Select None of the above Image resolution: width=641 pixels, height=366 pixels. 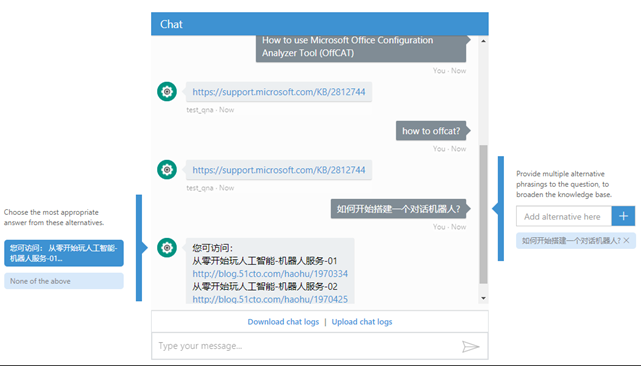pyautogui.click(x=64, y=281)
